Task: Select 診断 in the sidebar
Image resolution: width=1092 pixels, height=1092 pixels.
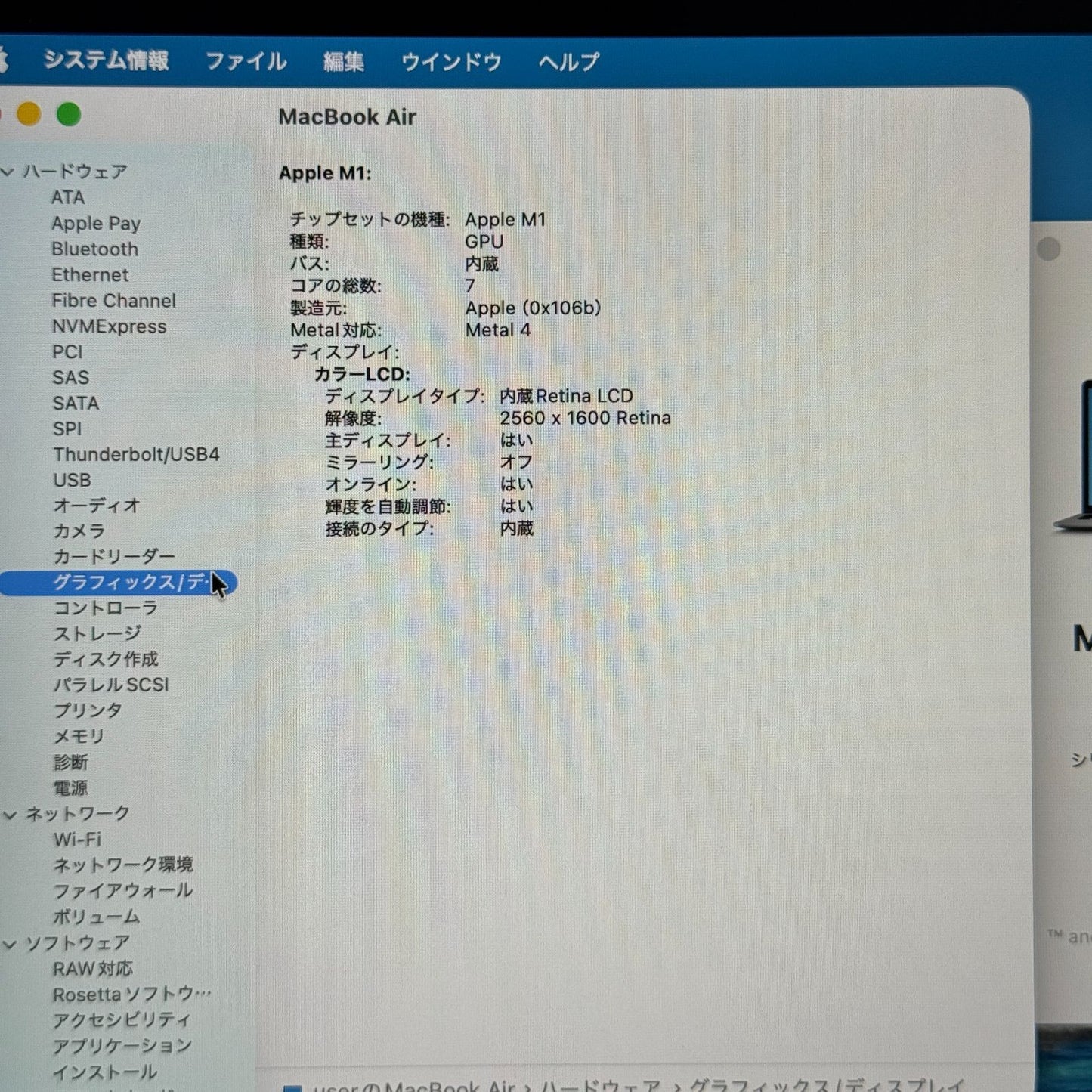Action: point(70,763)
